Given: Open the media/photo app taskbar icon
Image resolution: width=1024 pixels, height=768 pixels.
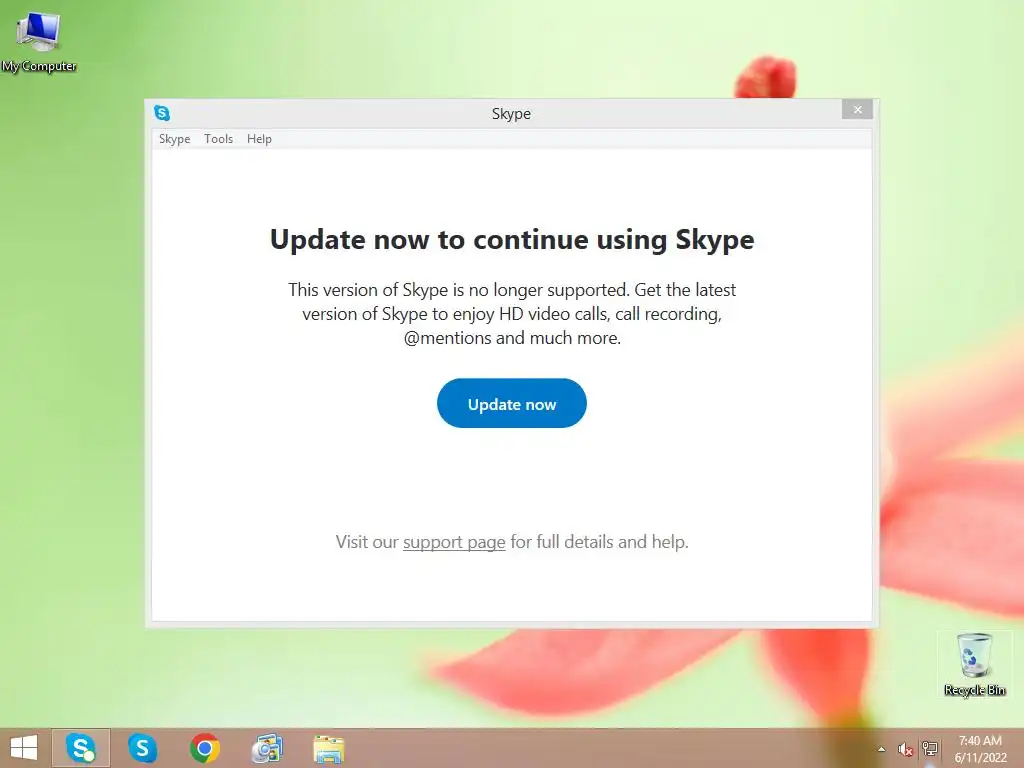Looking at the screenshot, I should click(x=267, y=748).
